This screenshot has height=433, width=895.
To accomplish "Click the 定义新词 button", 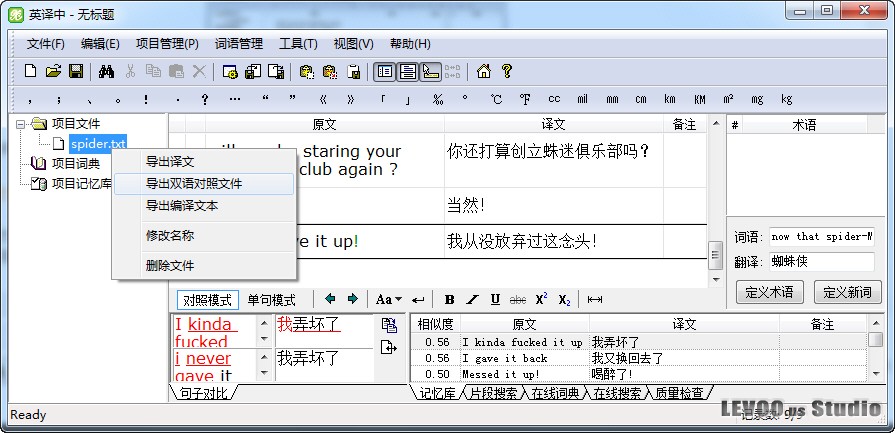I will point(847,292).
